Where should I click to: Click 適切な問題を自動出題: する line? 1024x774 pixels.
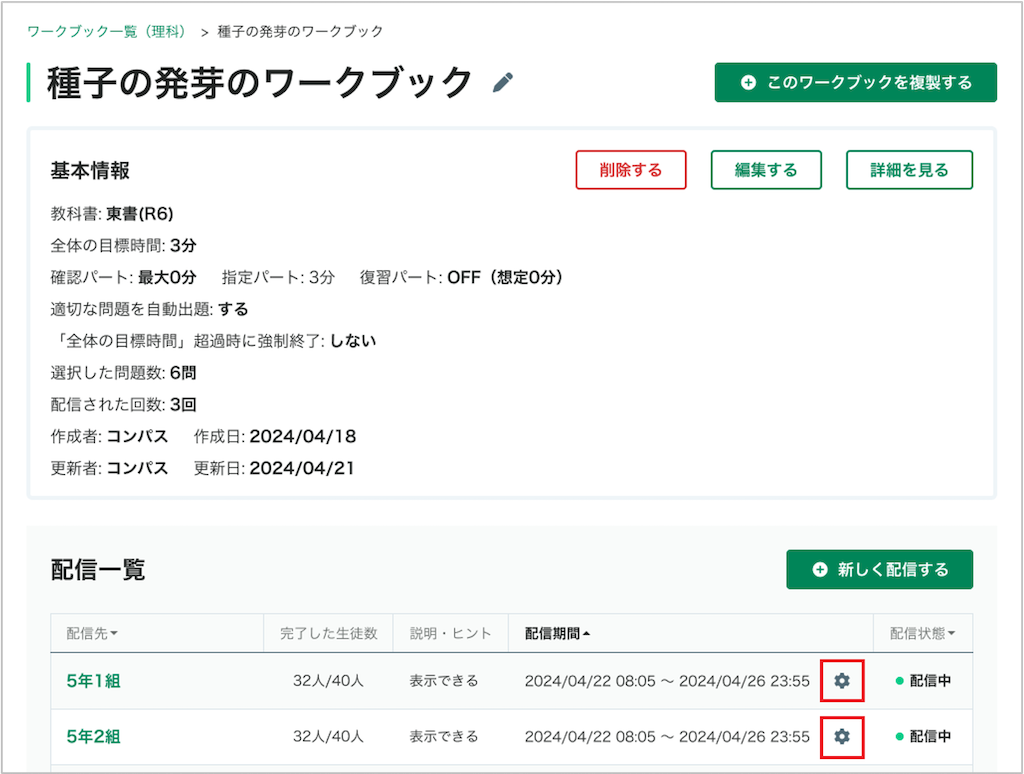[150, 309]
